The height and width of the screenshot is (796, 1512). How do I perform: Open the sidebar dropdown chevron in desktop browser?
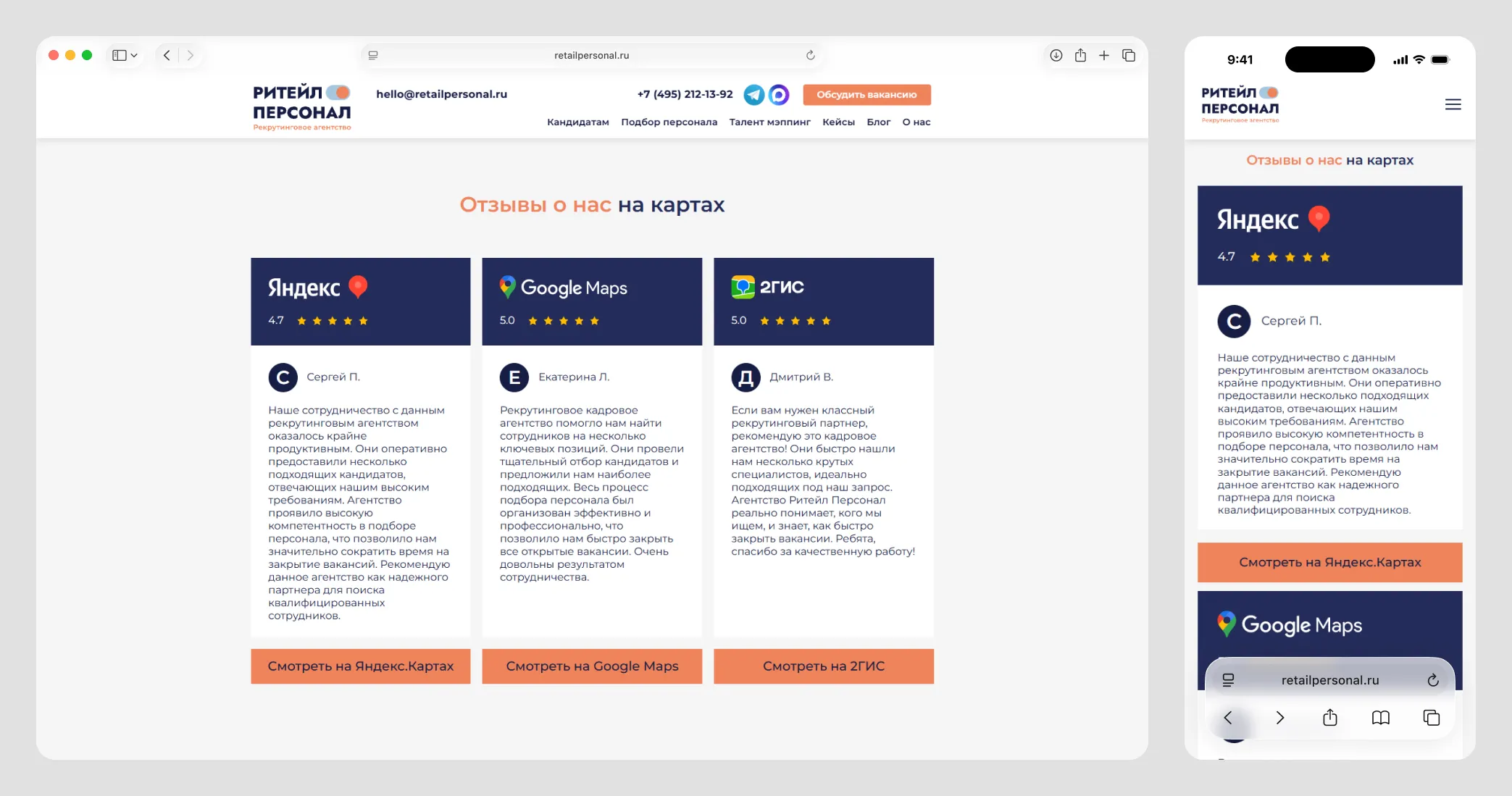pos(134,55)
